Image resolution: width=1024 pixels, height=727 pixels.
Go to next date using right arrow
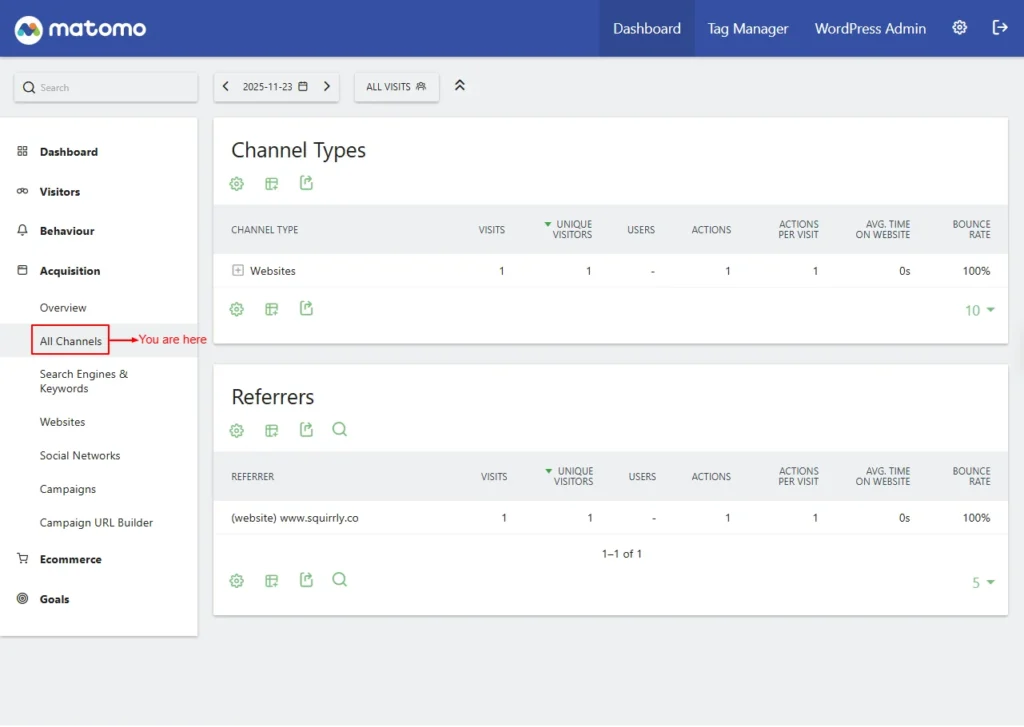pos(327,87)
